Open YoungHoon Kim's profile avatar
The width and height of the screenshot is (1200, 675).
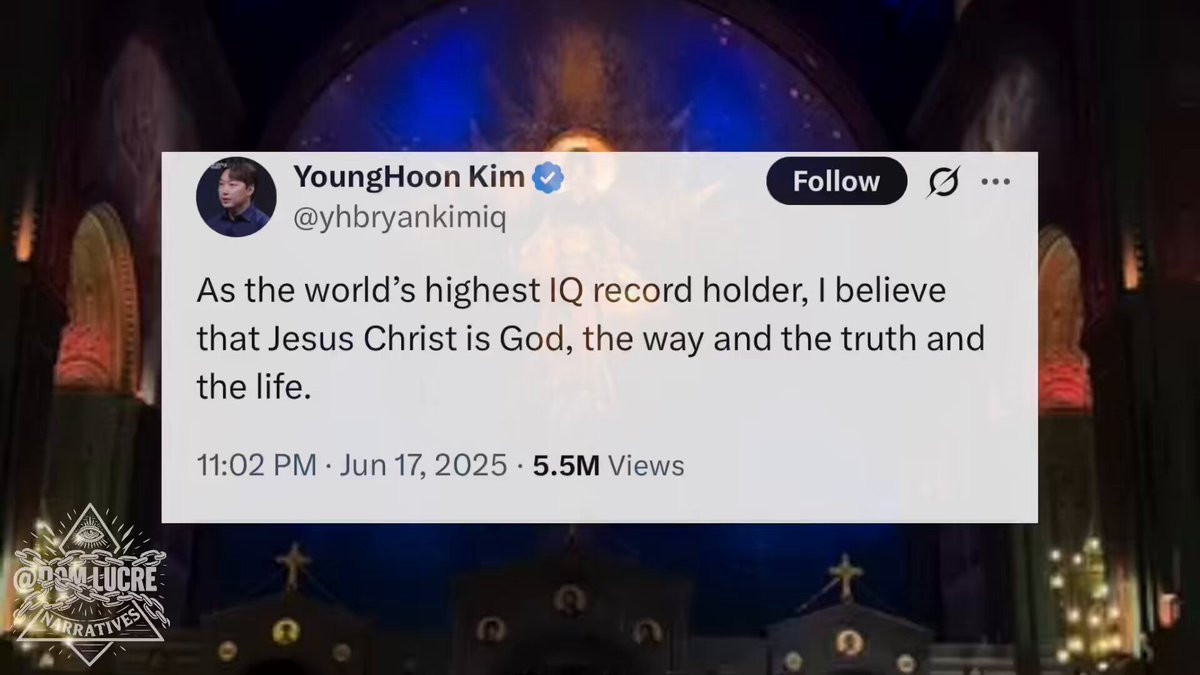pos(236,197)
